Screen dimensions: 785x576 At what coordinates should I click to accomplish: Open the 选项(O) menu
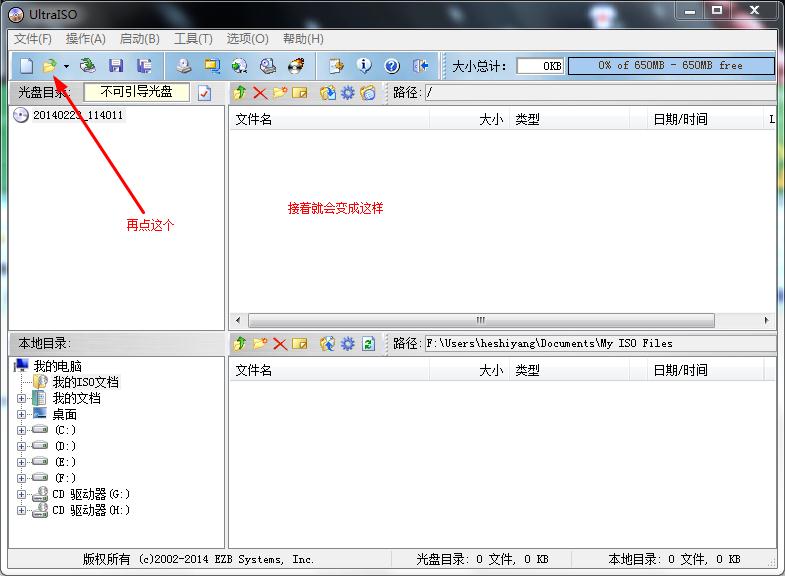pos(247,39)
